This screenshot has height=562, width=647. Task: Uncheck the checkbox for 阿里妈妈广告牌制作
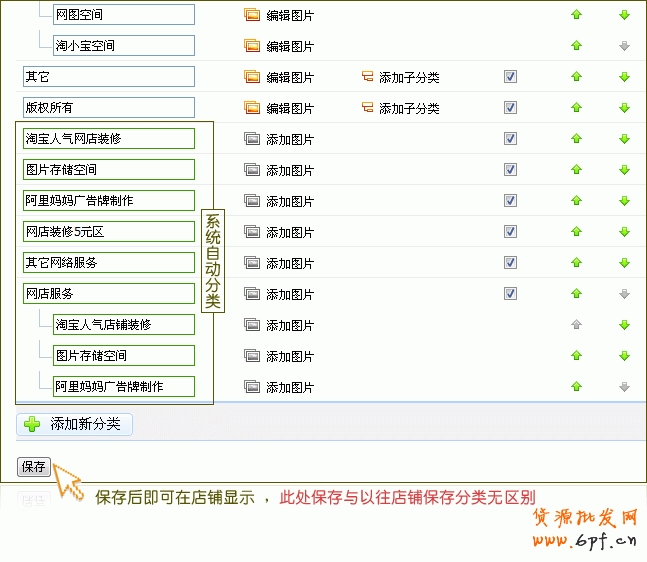point(510,201)
